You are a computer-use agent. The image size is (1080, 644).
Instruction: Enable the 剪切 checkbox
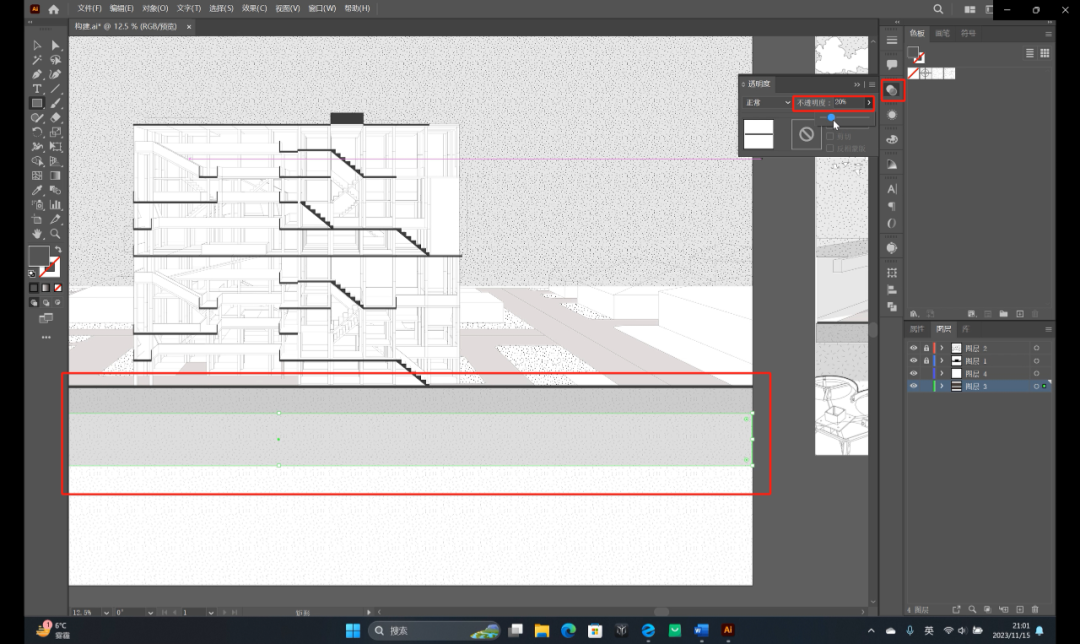pyautogui.click(x=830, y=136)
